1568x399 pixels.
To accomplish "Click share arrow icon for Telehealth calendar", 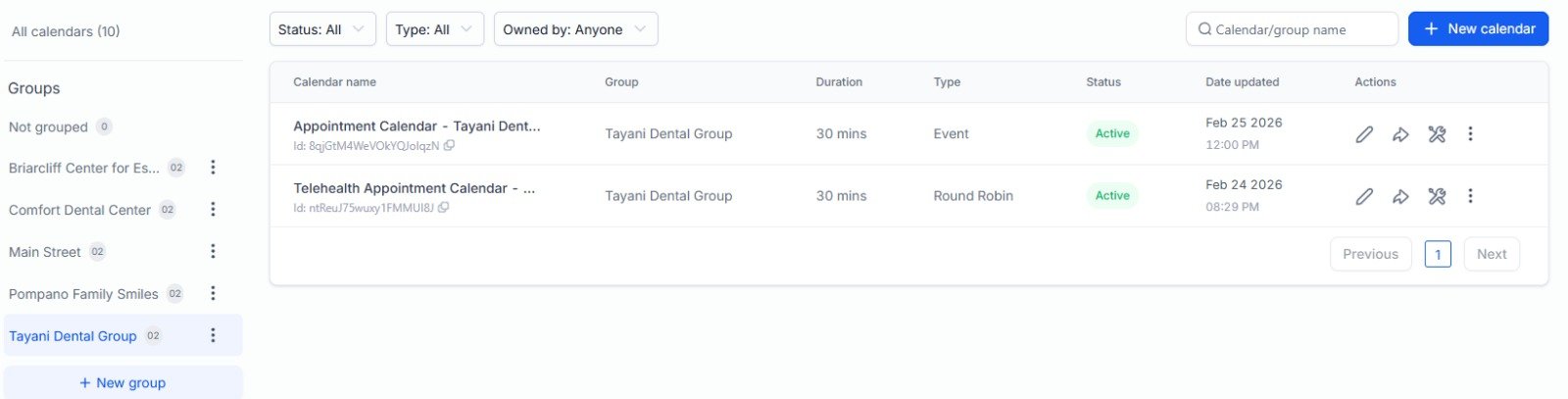I will (1400, 196).
